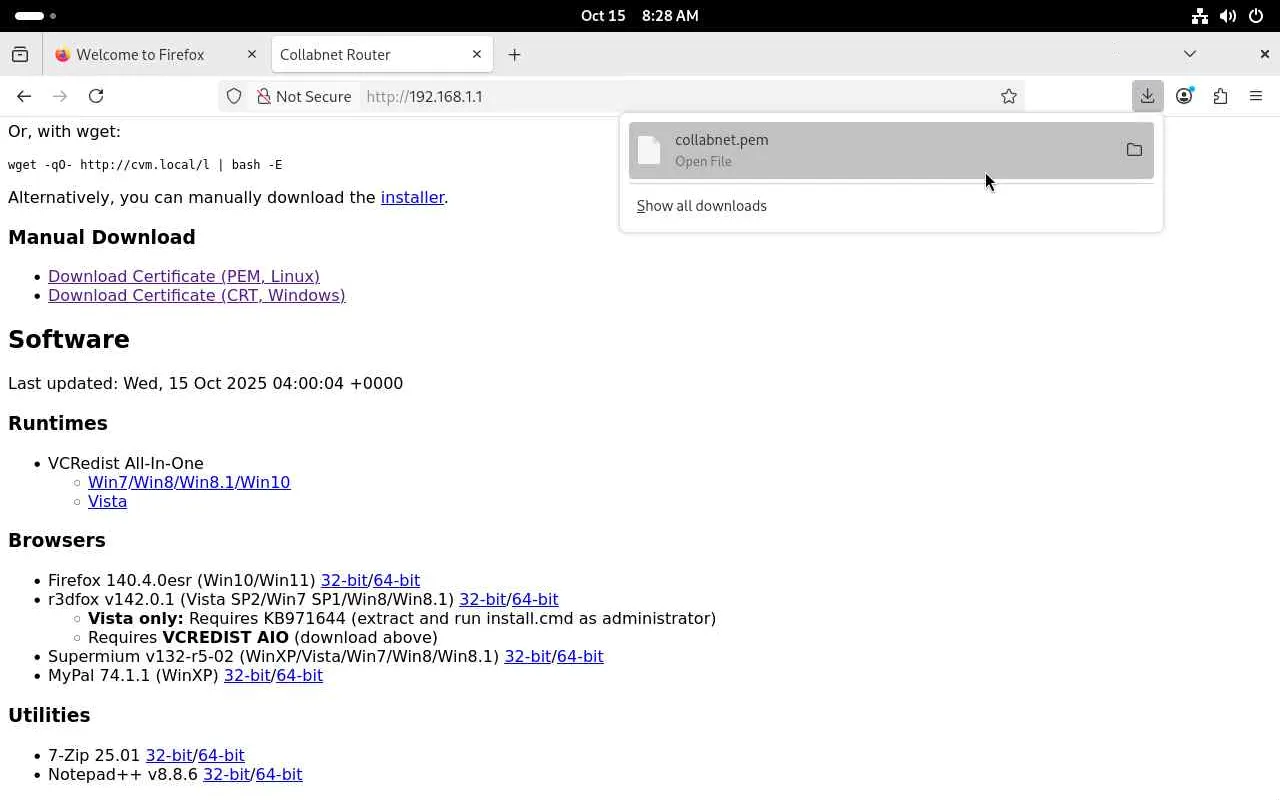This screenshot has width=1280, height=800.
Task: Open Firefox View recent browsing icon
Action: click(x=20, y=55)
